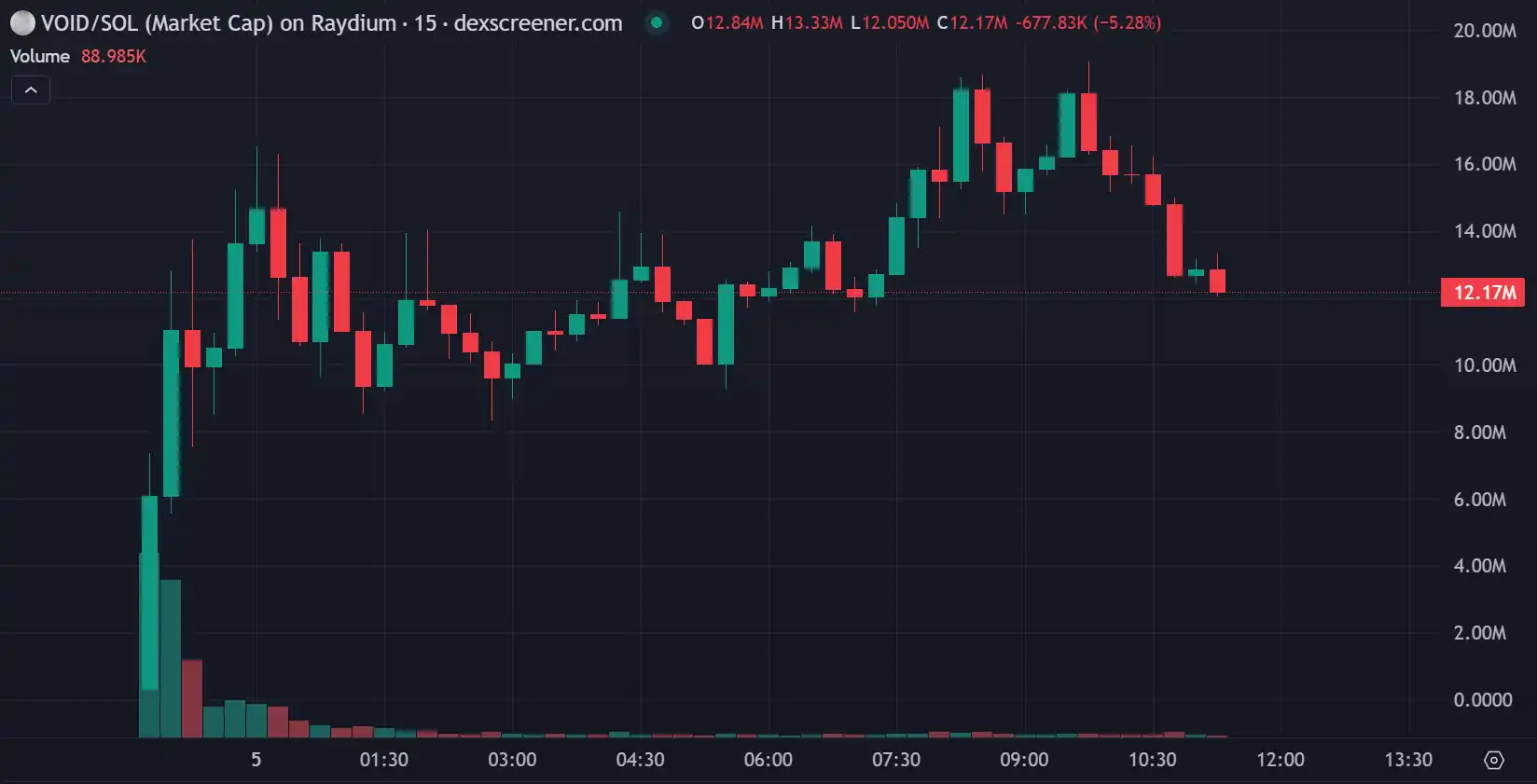
Task: Click the last red candle on chart
Action: point(1217,281)
